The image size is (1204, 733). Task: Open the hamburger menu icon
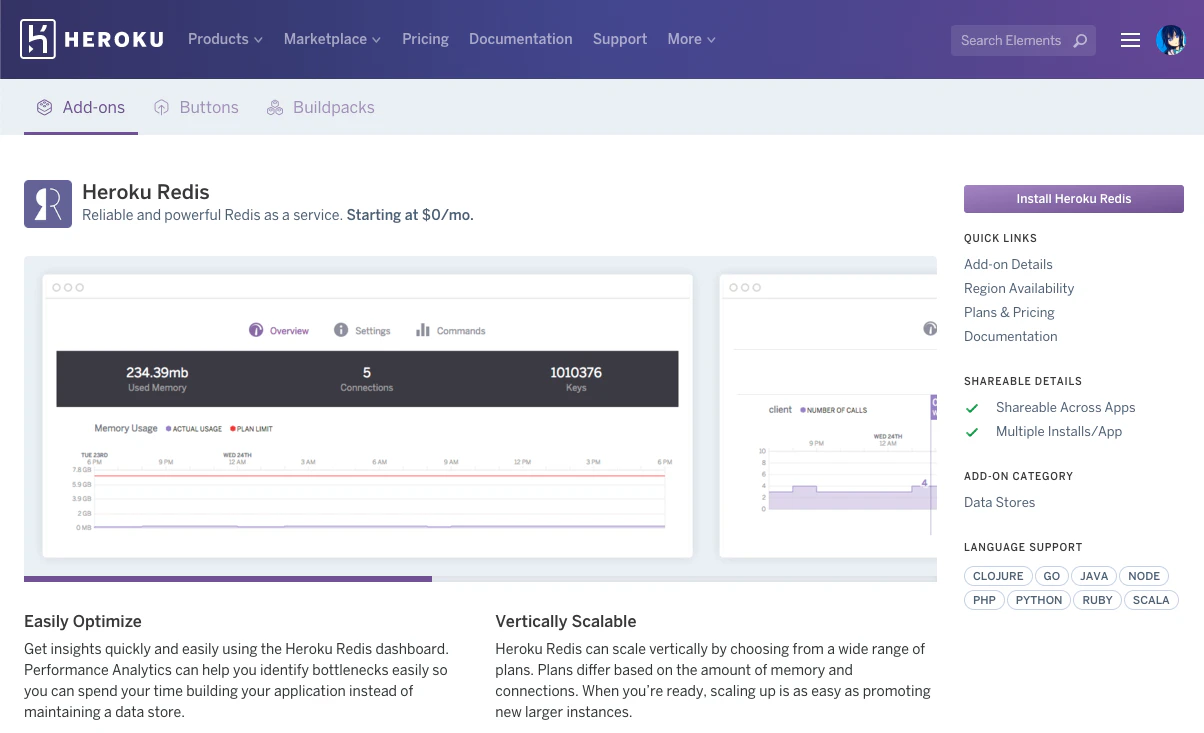click(x=1130, y=40)
